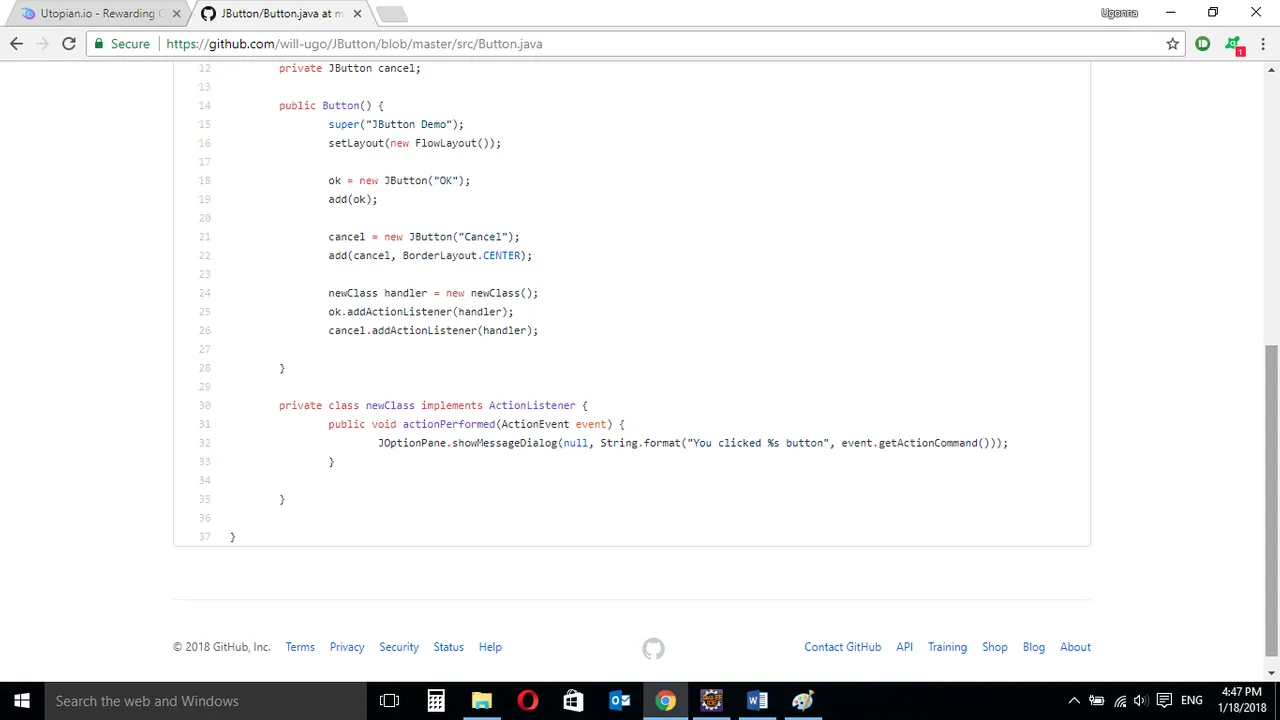
Task: Open the Blog footer link
Action: [1034, 647]
